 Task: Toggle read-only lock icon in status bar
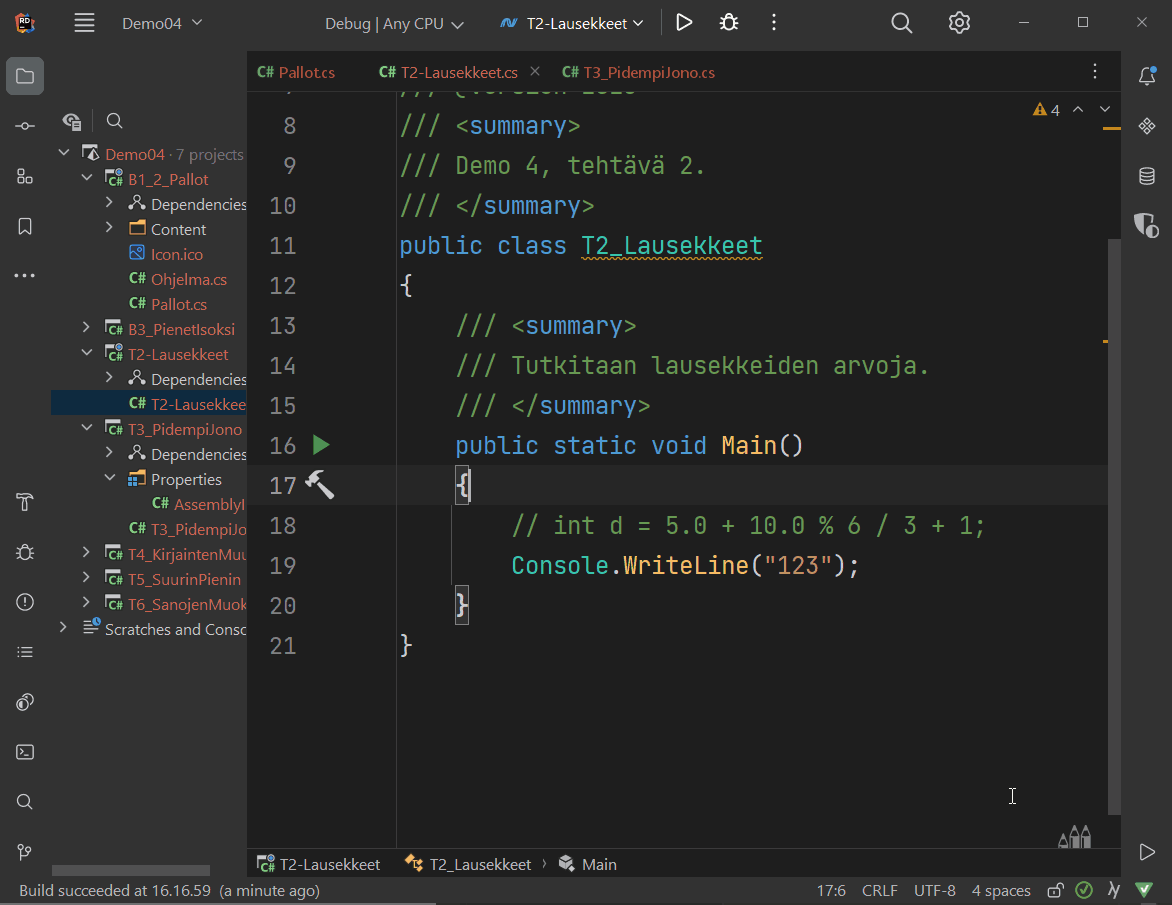click(x=1055, y=891)
